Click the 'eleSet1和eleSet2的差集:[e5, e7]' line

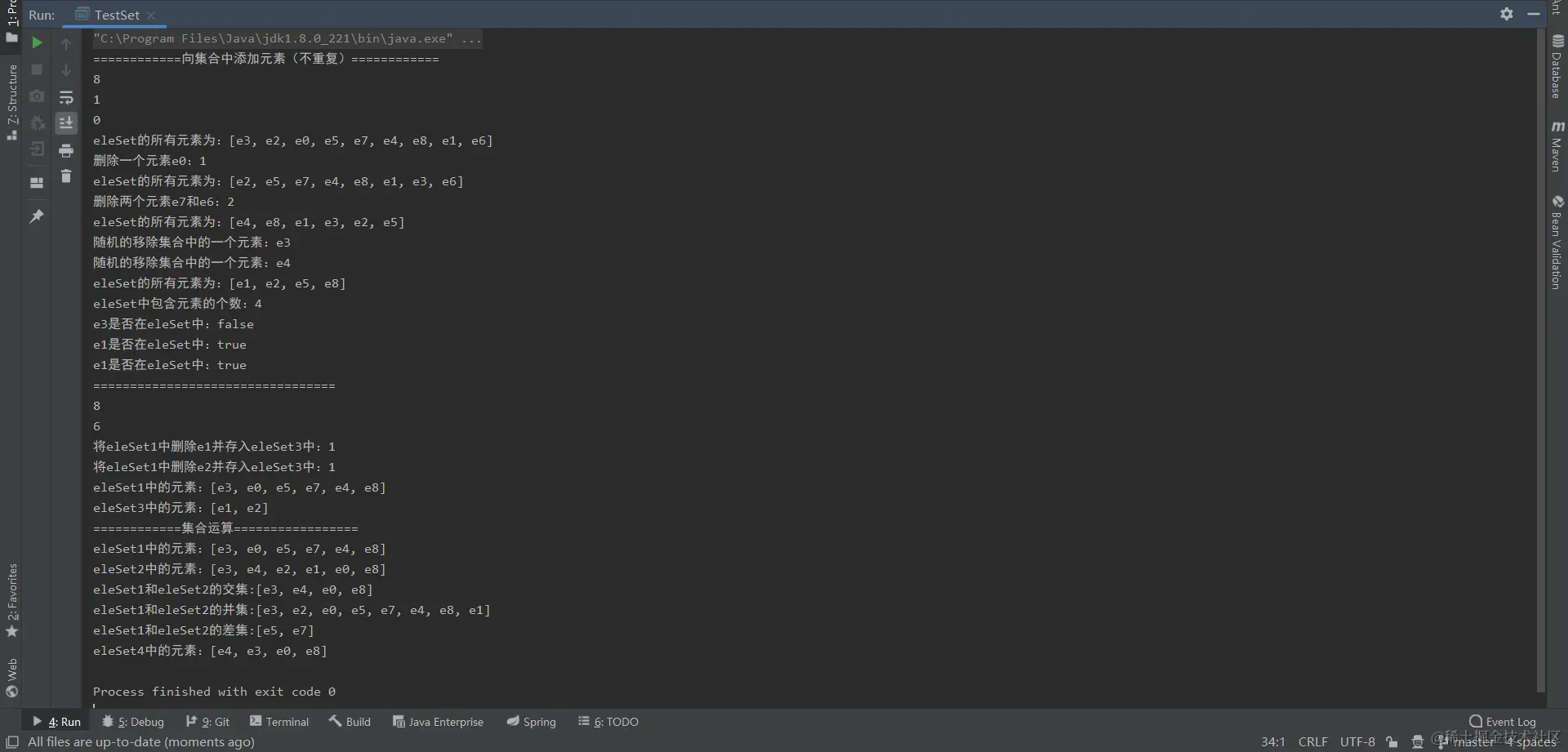coord(203,630)
